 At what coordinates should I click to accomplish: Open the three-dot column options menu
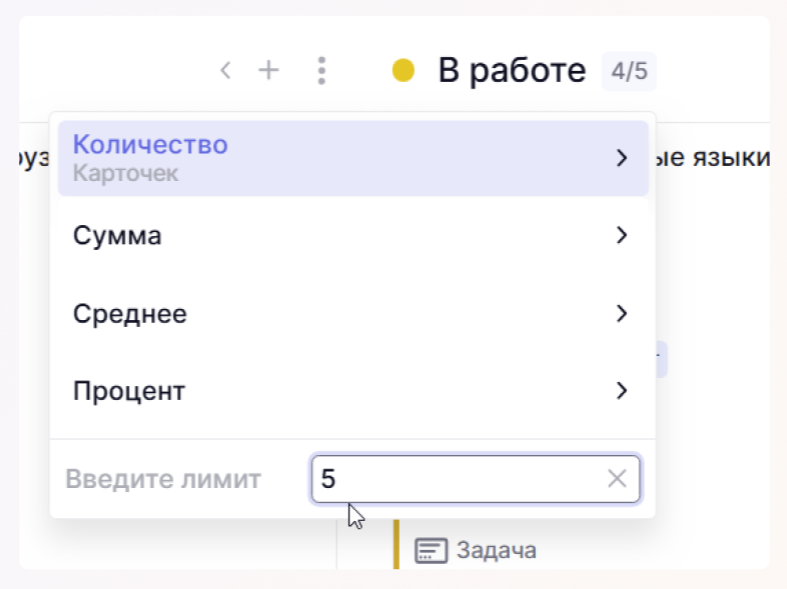(x=321, y=70)
